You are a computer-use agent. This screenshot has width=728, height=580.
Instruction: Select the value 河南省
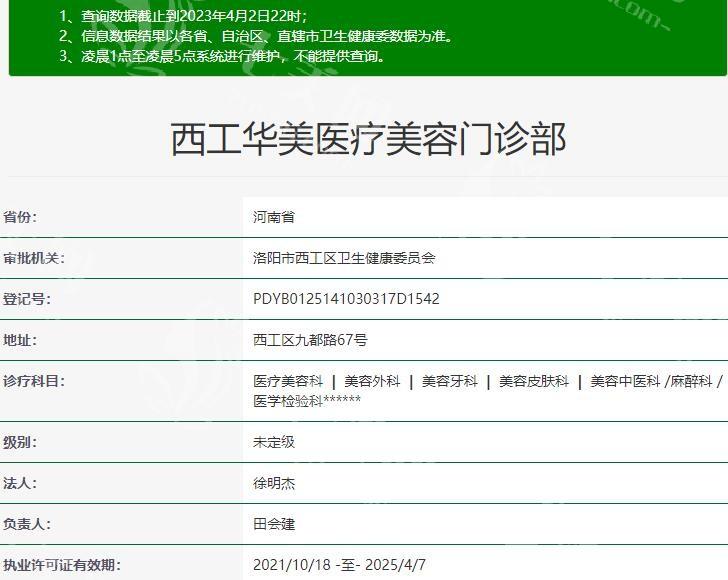coord(274,217)
